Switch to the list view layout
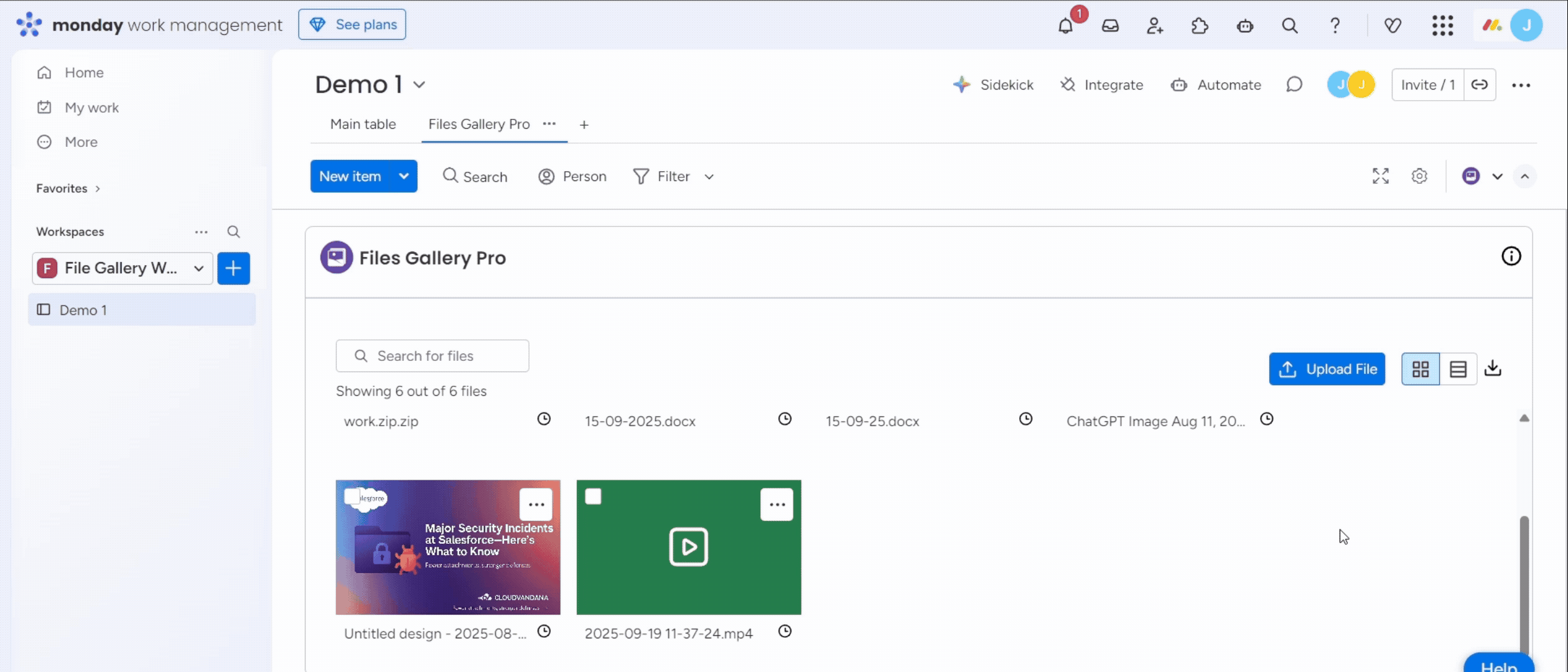 [x=1458, y=369]
